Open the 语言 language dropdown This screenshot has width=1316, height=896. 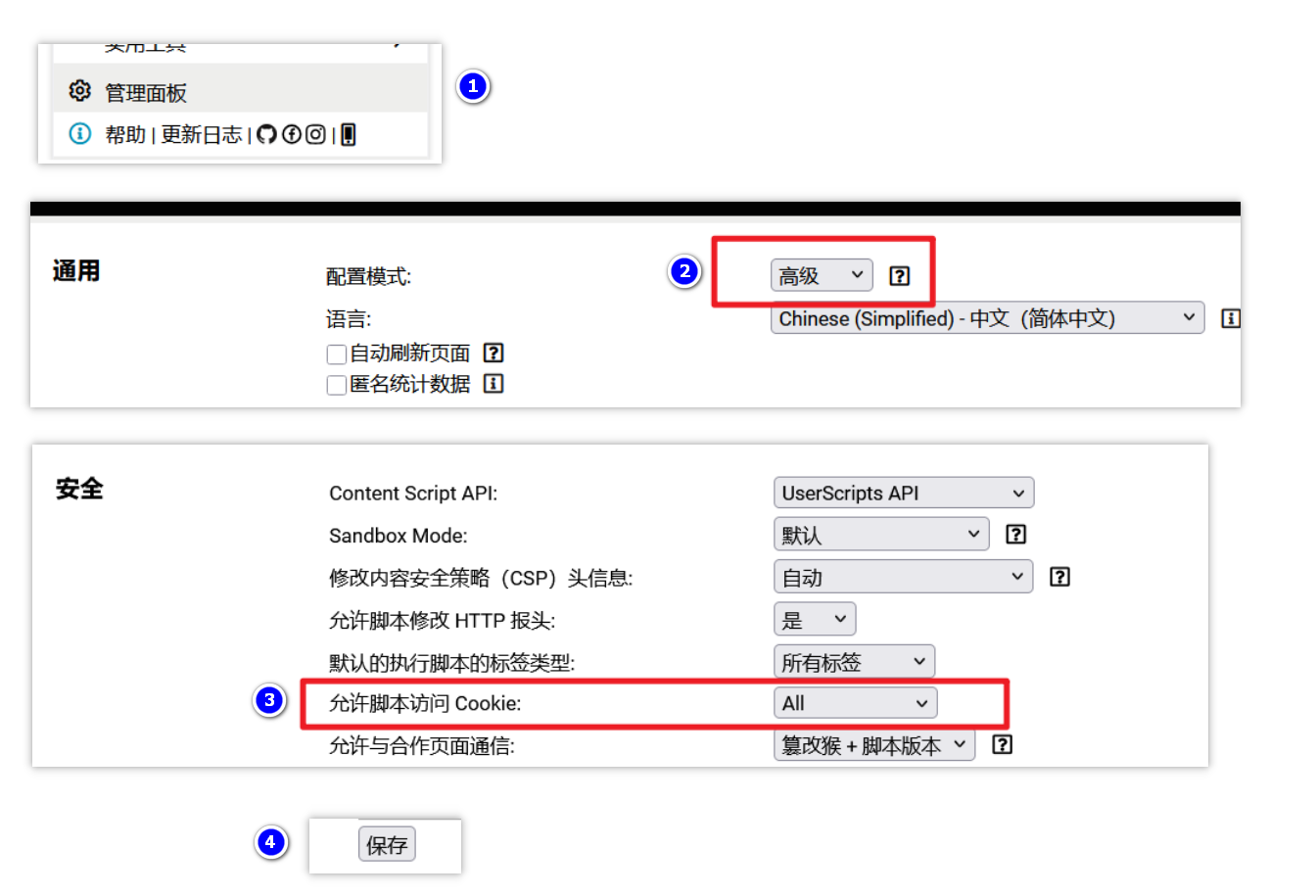(986, 317)
